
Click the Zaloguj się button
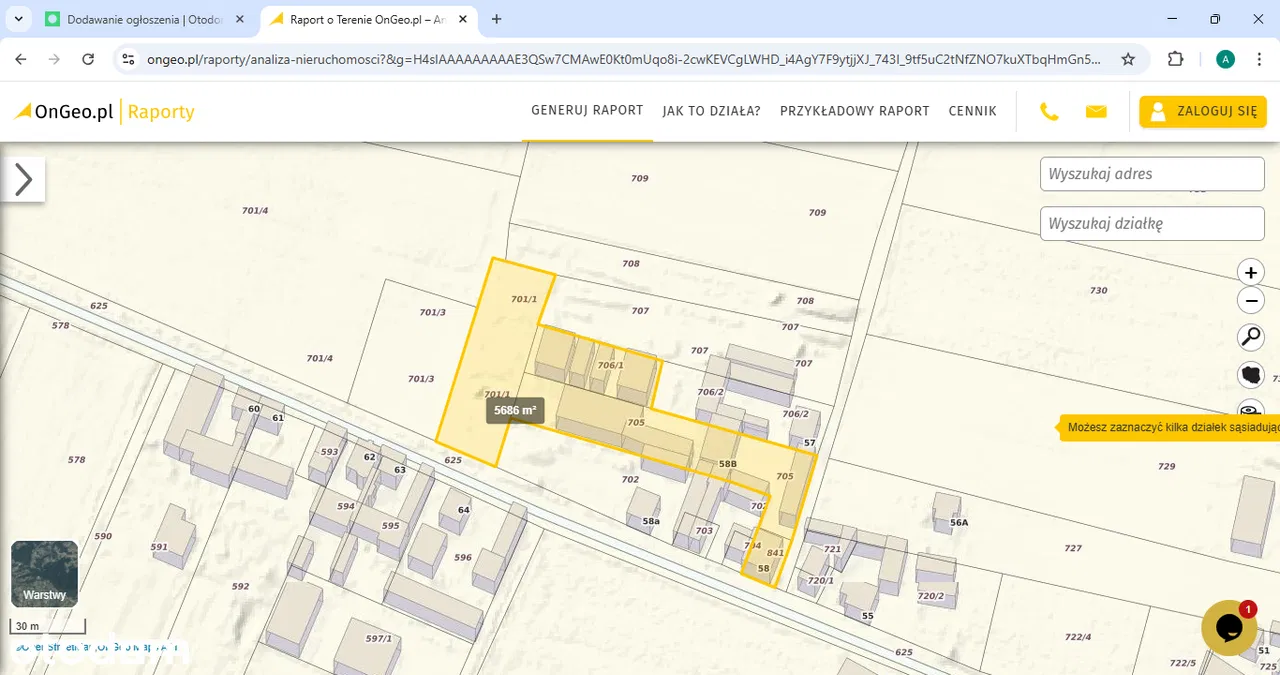[x=1203, y=111]
